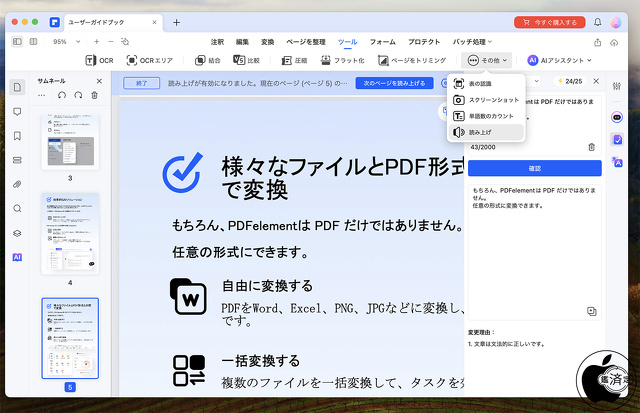Open the AIアシスタント dropdown
The height and width of the screenshot is (413, 640).
pos(559,60)
